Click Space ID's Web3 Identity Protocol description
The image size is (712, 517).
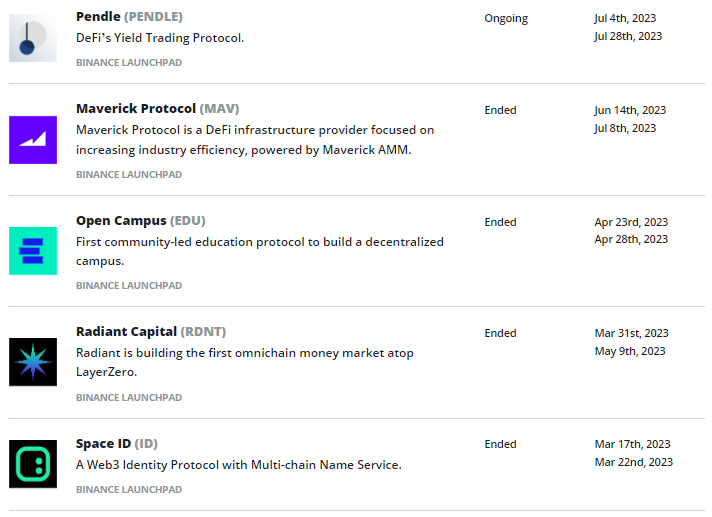coord(239,465)
